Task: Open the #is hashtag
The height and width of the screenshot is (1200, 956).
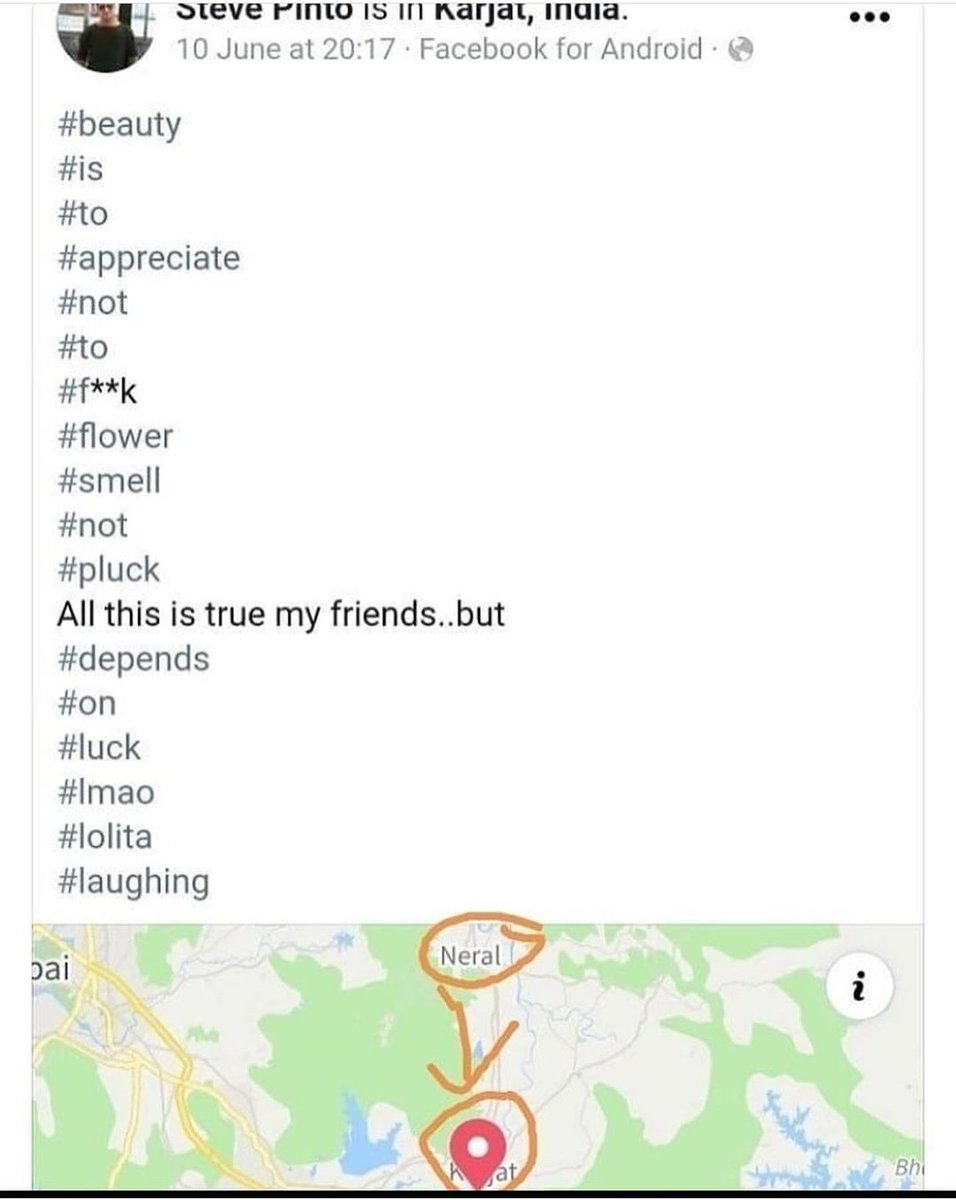Action: click(80, 170)
